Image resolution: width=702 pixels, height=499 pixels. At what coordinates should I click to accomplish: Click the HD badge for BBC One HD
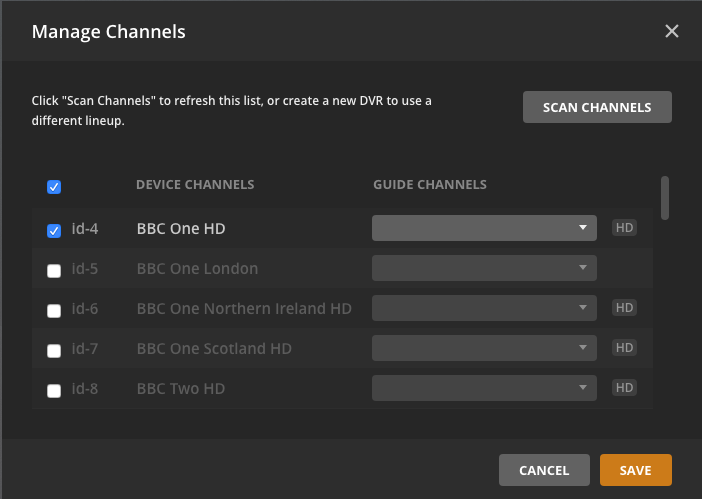624,227
